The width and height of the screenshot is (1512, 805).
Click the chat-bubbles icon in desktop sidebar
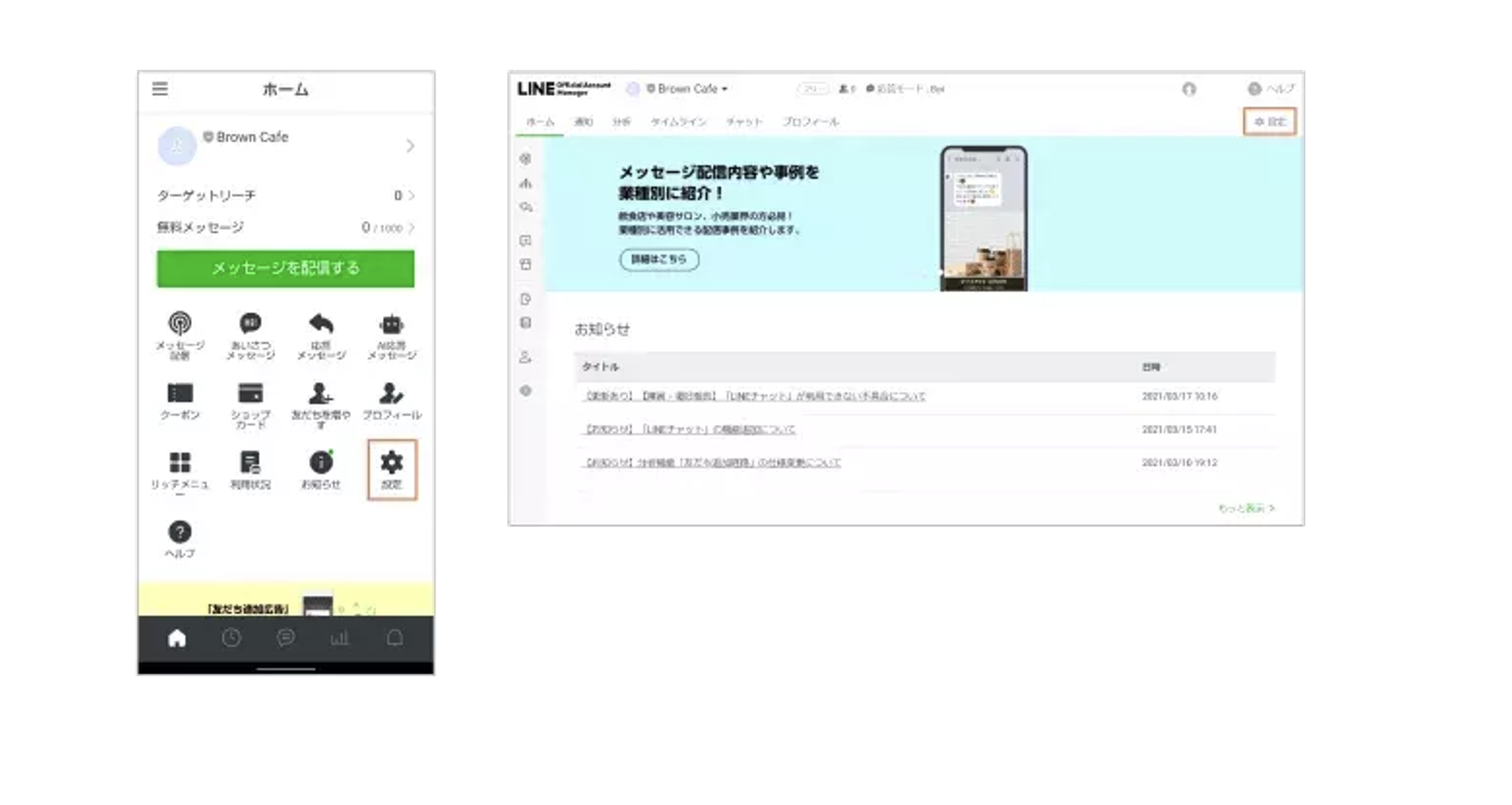tap(526, 206)
